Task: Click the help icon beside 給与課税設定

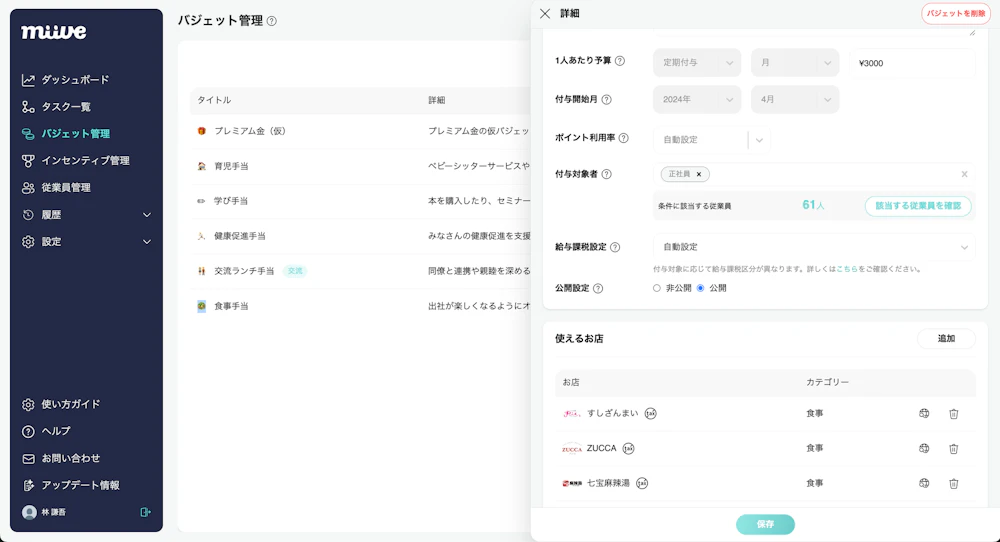Action: tap(615, 247)
